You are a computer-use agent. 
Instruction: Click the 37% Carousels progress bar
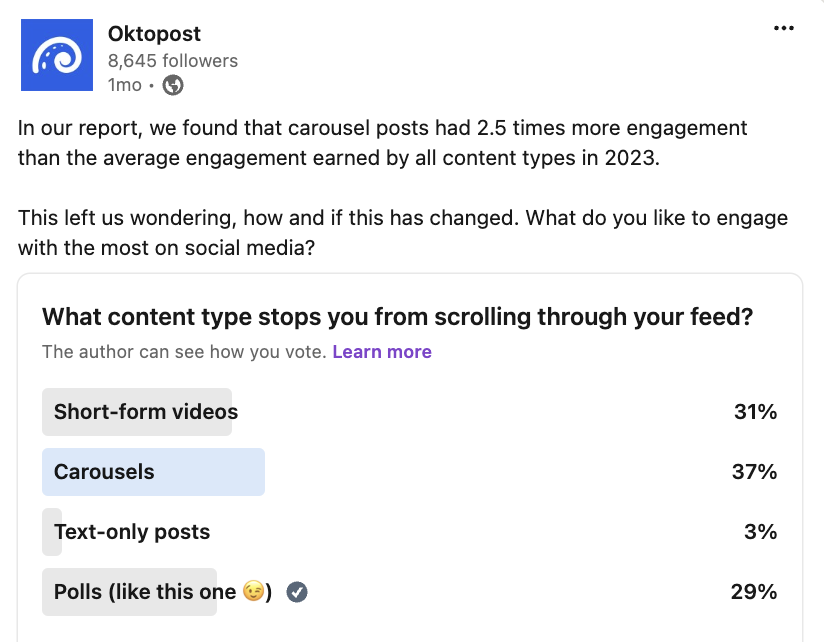153,471
